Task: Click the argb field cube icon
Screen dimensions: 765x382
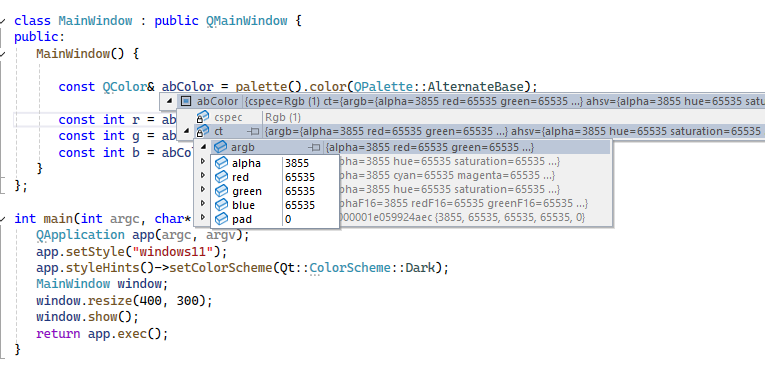Action: [221, 147]
